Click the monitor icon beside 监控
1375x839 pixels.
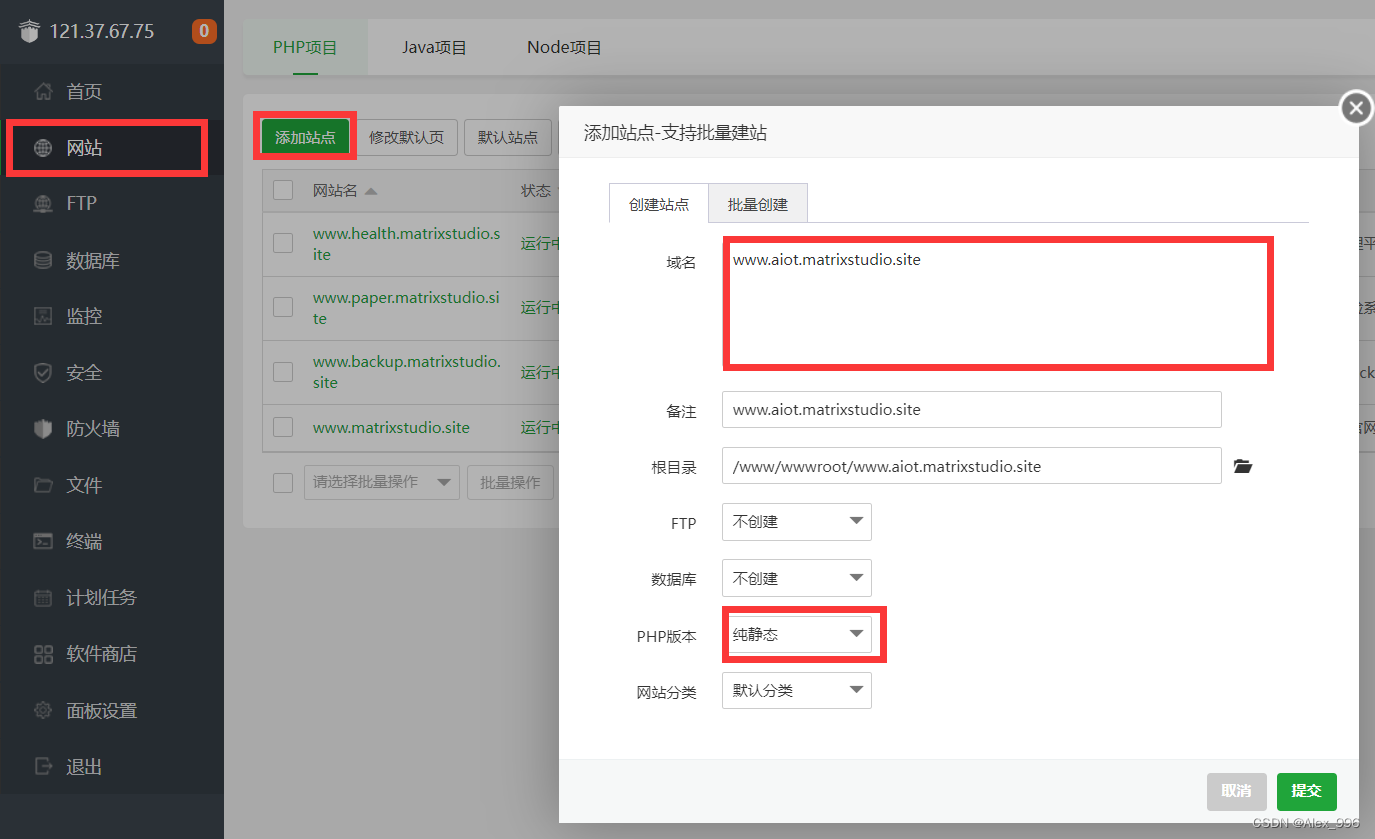tap(43, 316)
